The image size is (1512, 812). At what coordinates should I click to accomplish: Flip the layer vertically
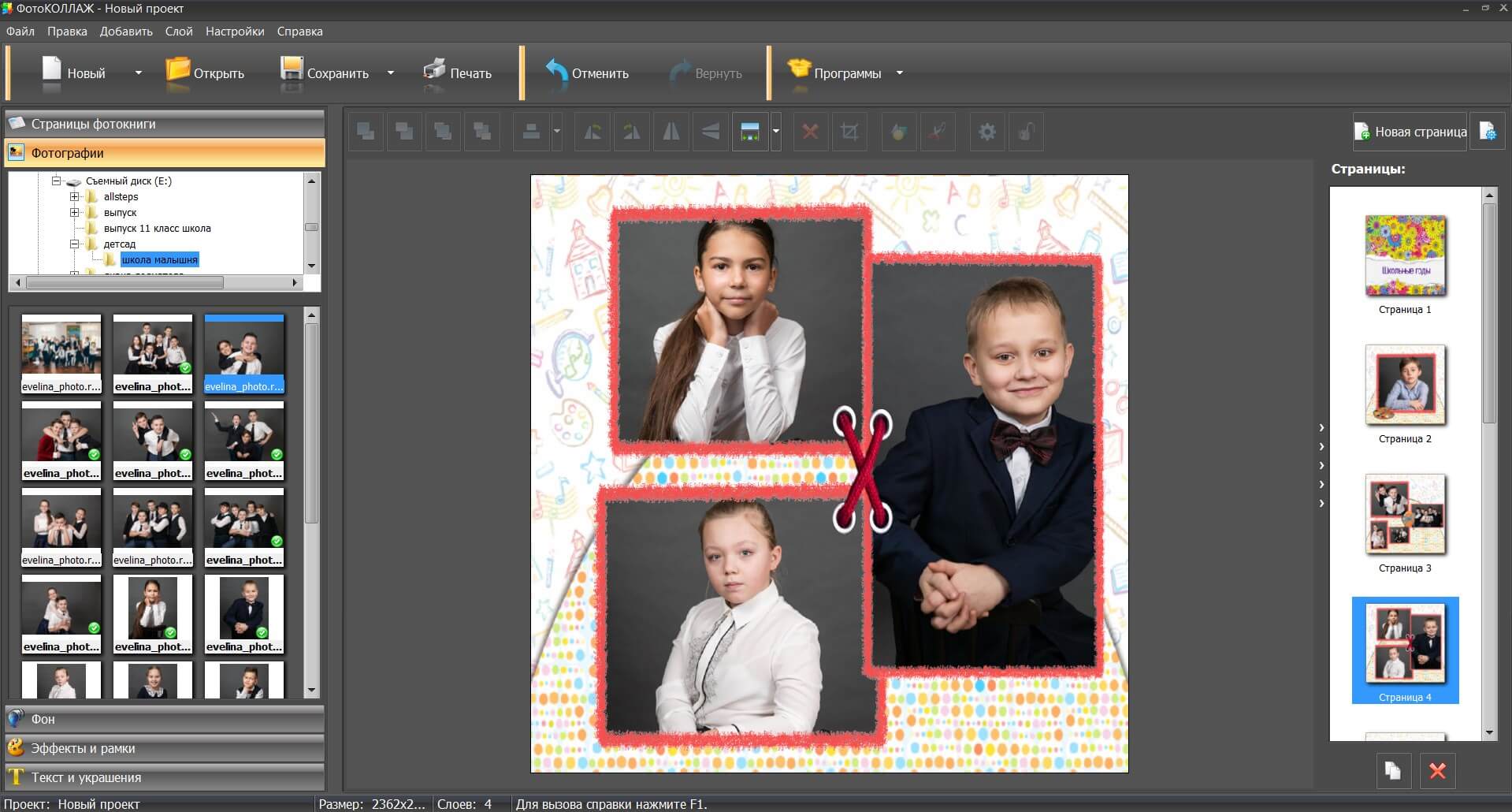point(711,132)
